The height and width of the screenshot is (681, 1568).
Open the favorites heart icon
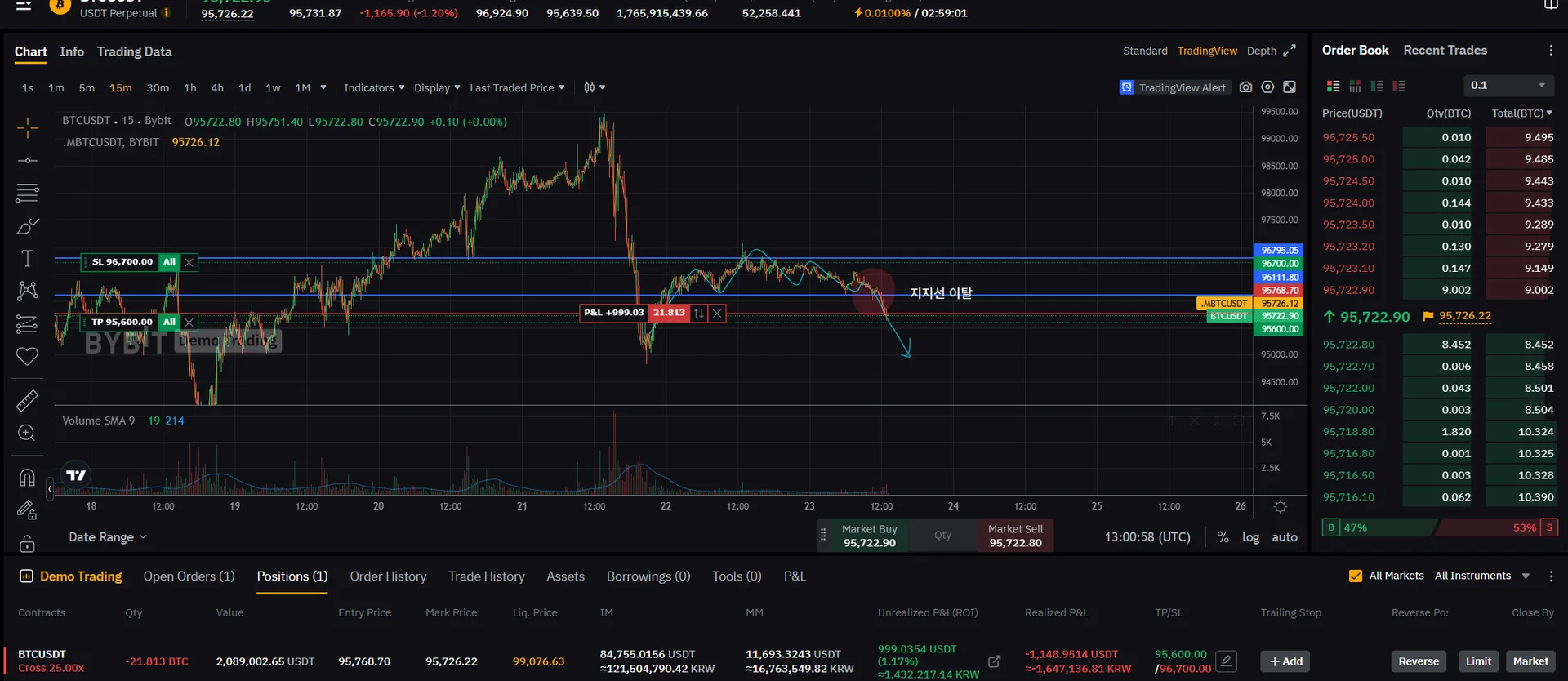27,357
